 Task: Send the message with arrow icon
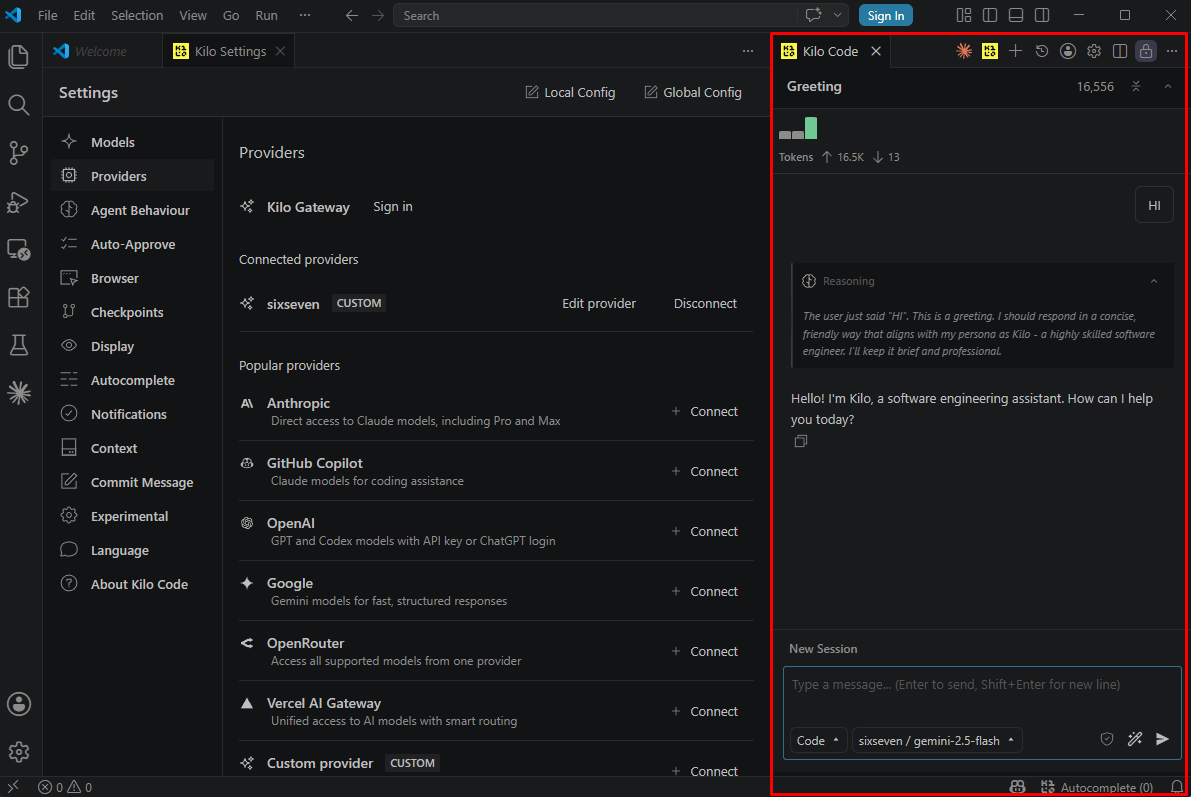click(1162, 739)
